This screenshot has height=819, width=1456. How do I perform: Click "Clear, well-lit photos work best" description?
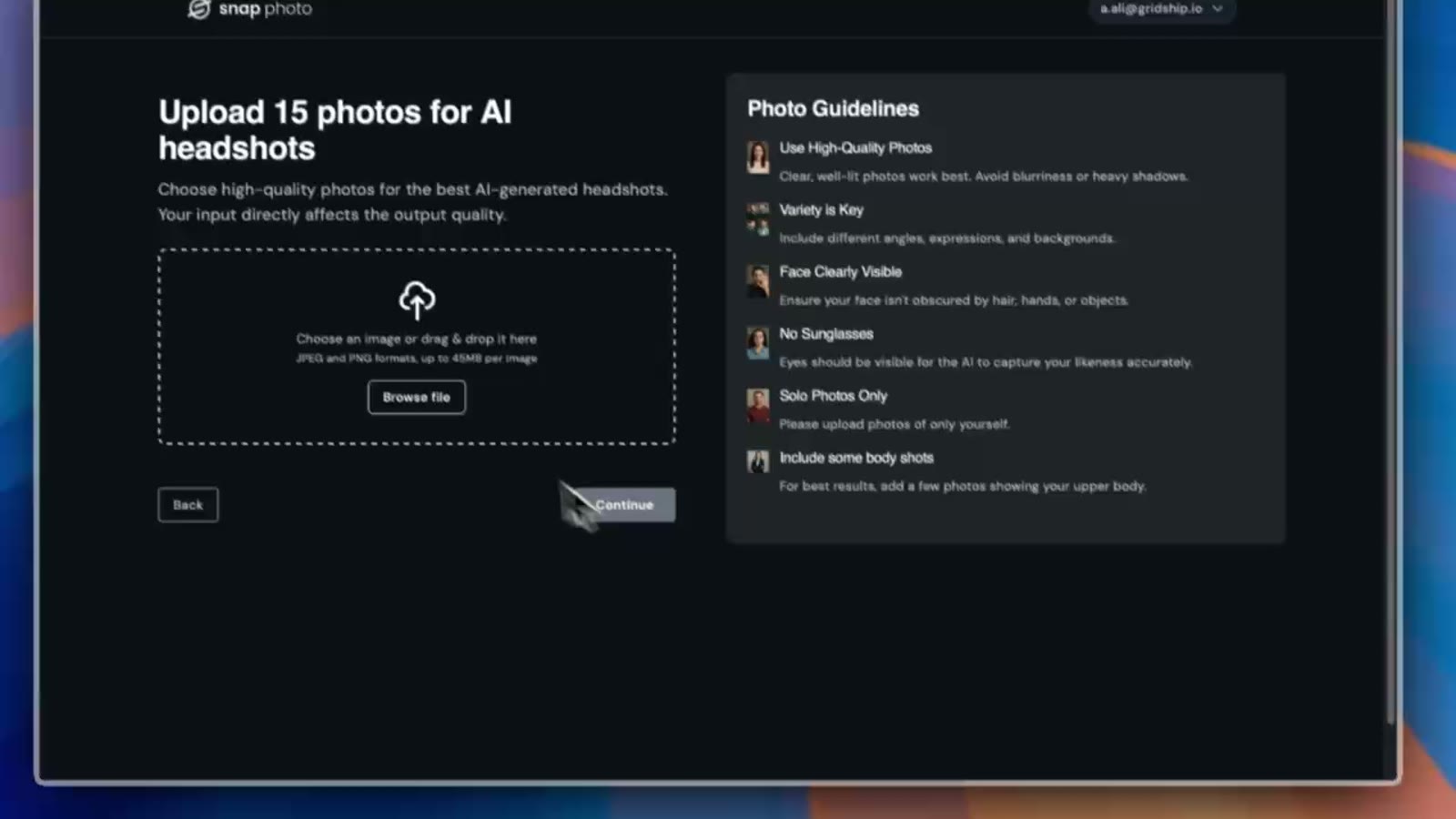click(x=983, y=177)
